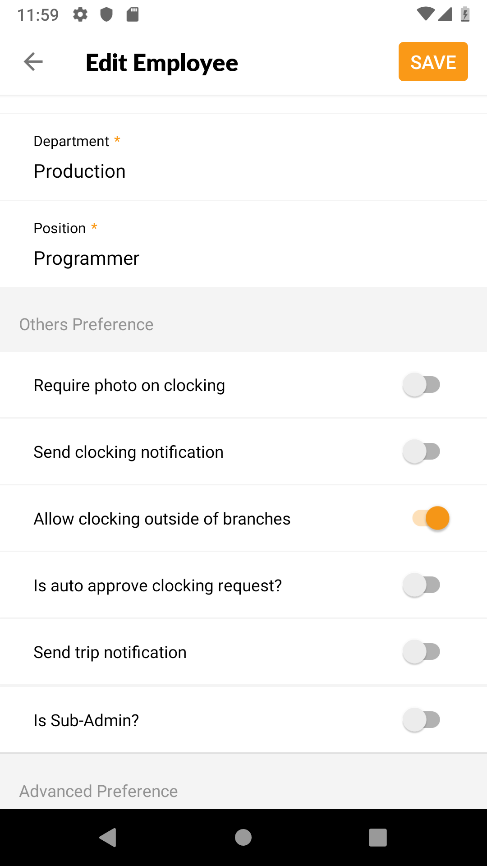Viewport: 487px width, 866px height.
Task: Tap Android home circle button
Action: [243, 837]
